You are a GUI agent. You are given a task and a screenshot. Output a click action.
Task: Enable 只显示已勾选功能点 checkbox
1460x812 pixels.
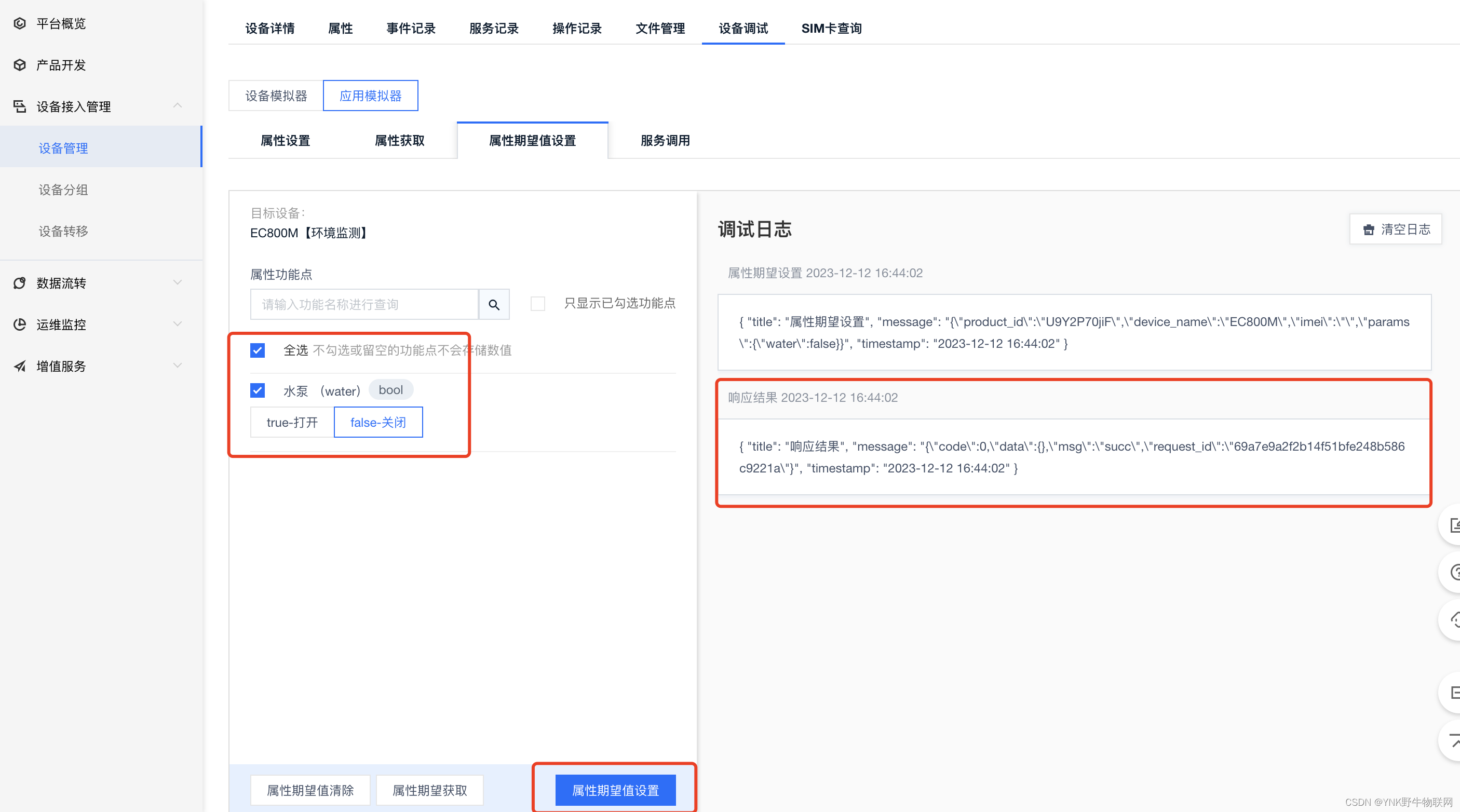click(537, 304)
